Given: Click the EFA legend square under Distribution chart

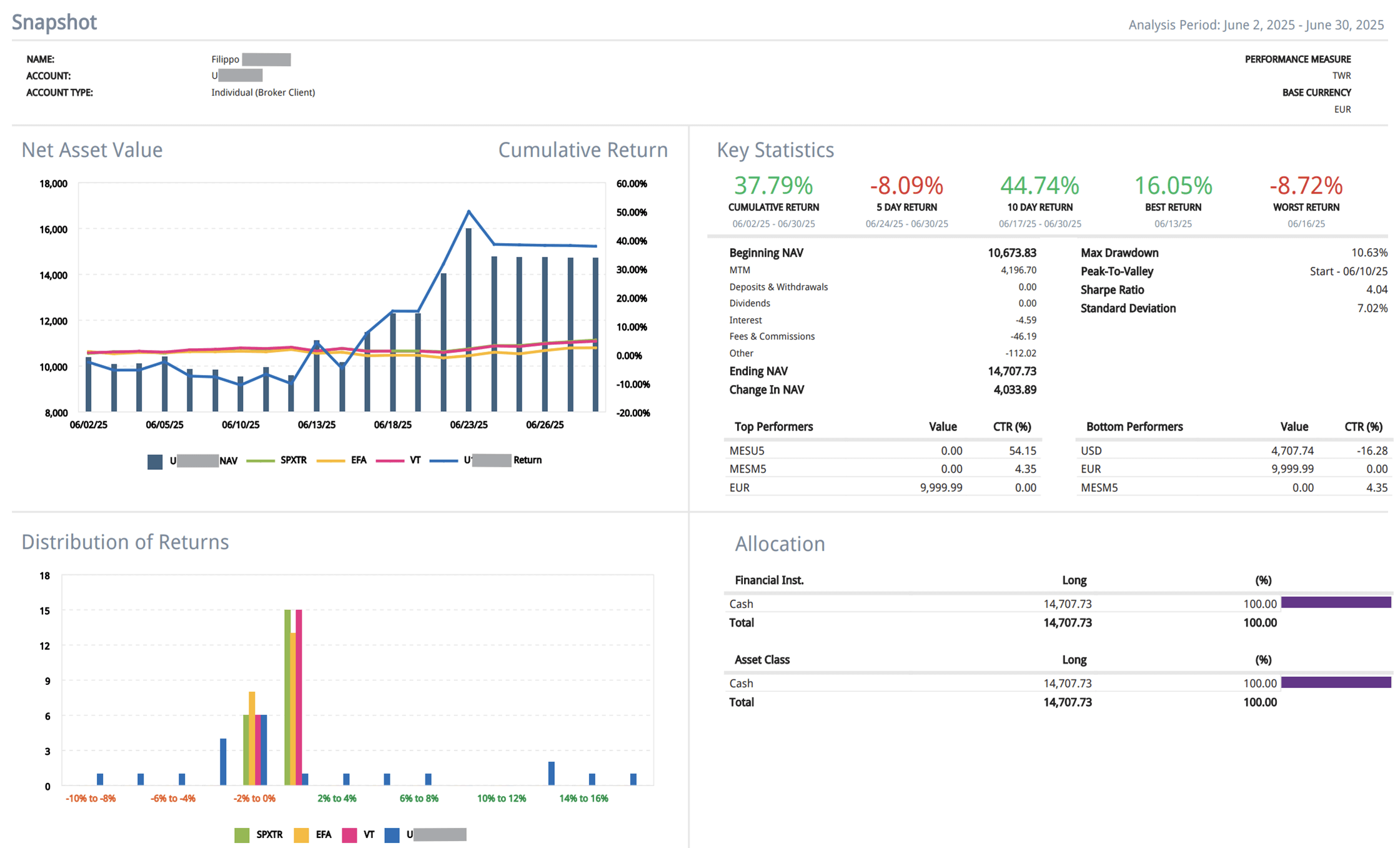Looking at the screenshot, I should point(301,835).
